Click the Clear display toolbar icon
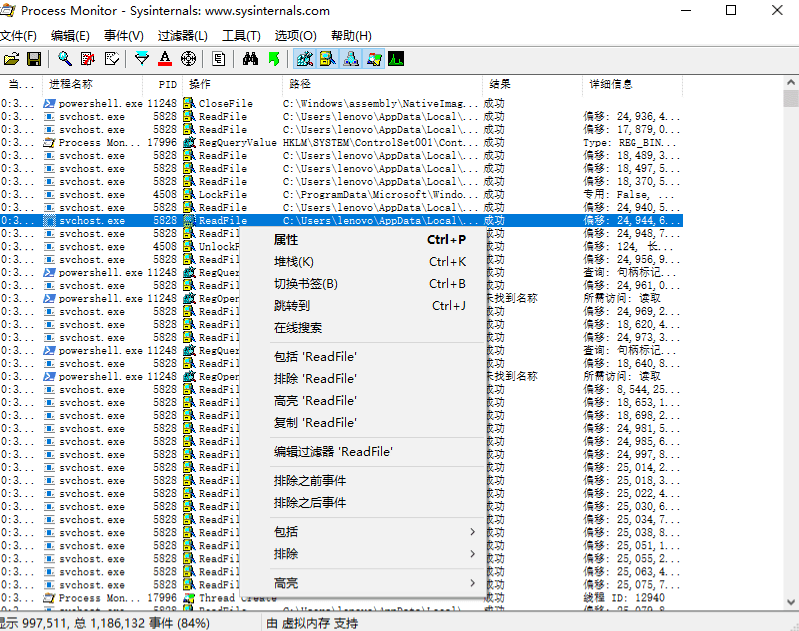Screen dimensions: 799x631 112,59
